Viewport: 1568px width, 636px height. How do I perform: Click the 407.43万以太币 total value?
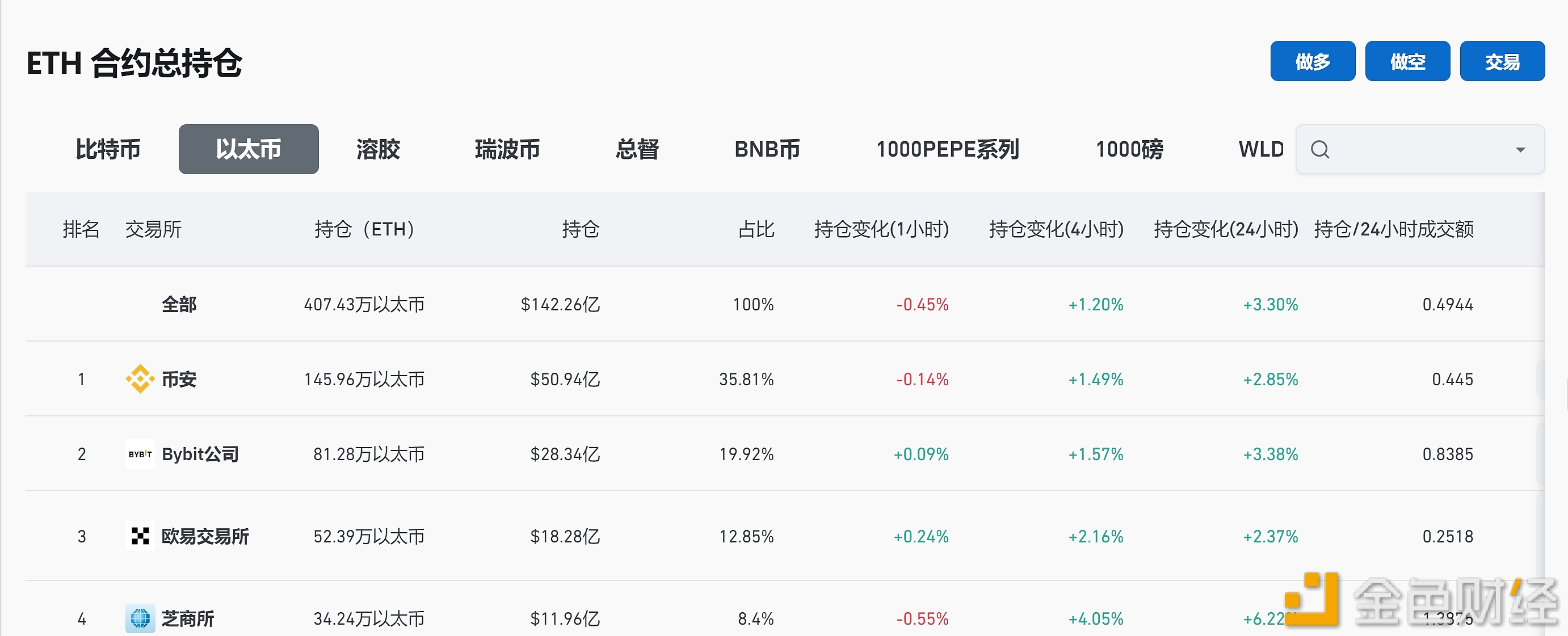[364, 304]
